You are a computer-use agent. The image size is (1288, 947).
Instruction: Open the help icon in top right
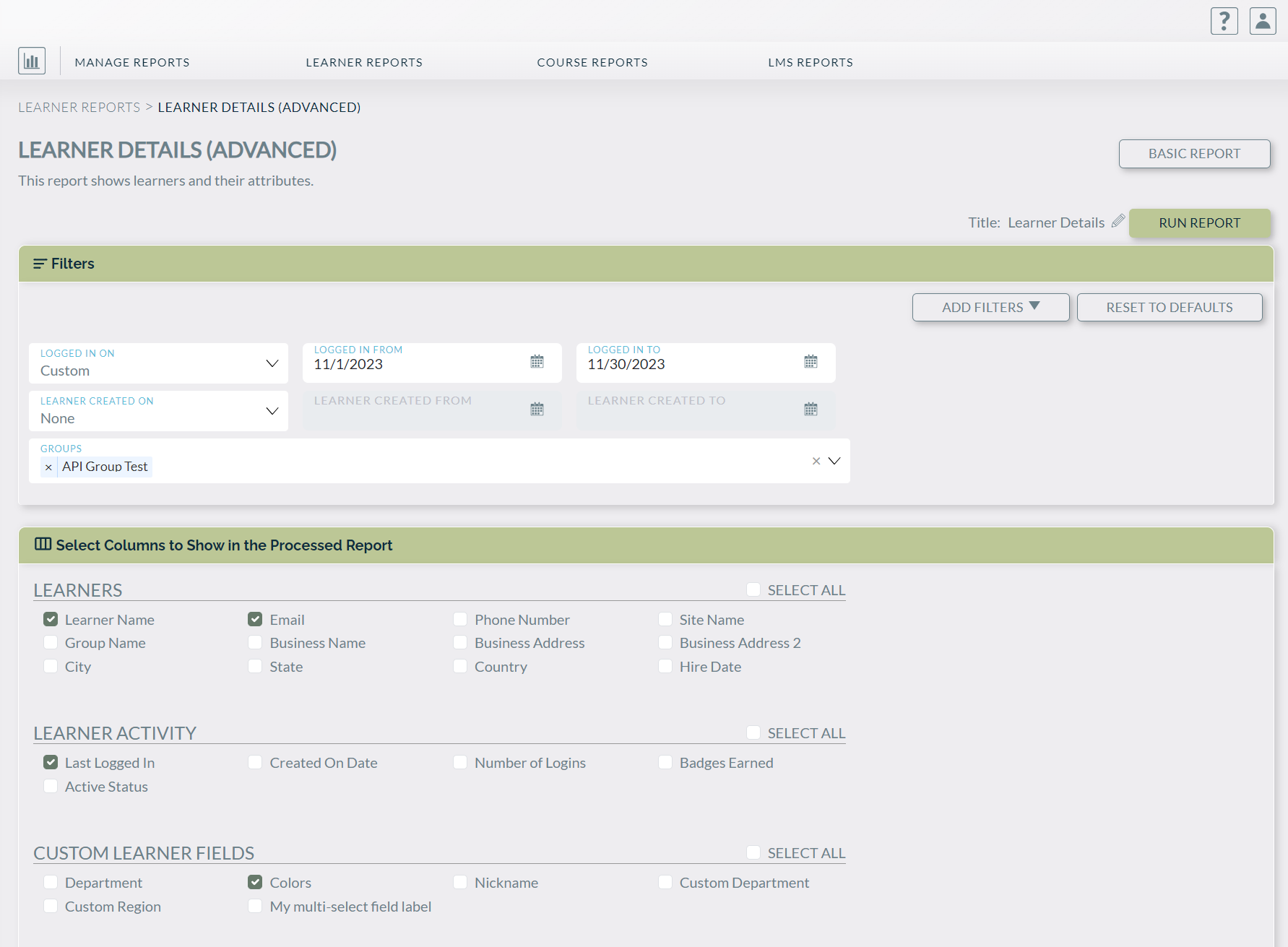pyautogui.click(x=1224, y=20)
